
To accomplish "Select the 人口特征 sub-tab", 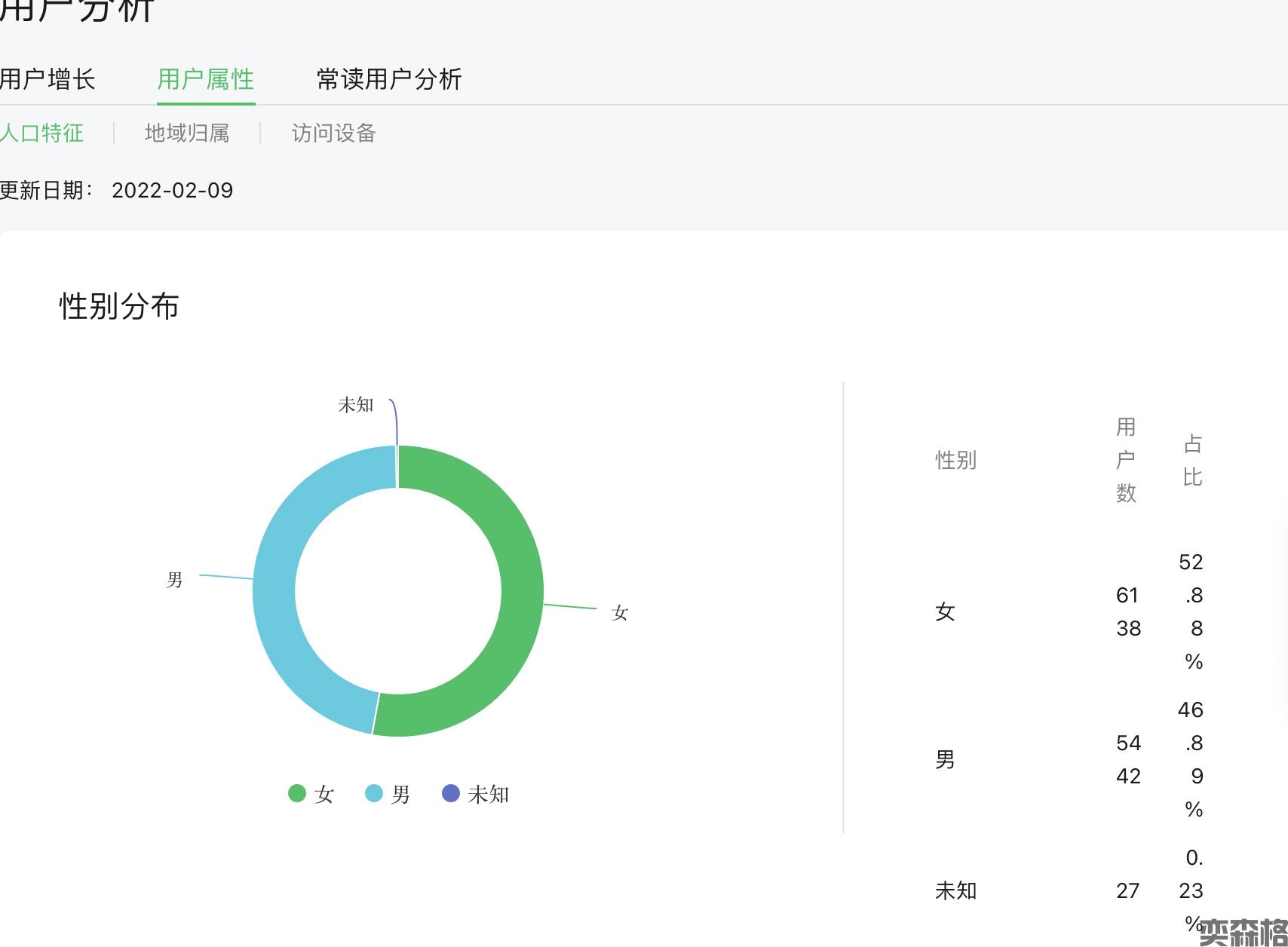I will tap(41, 133).
